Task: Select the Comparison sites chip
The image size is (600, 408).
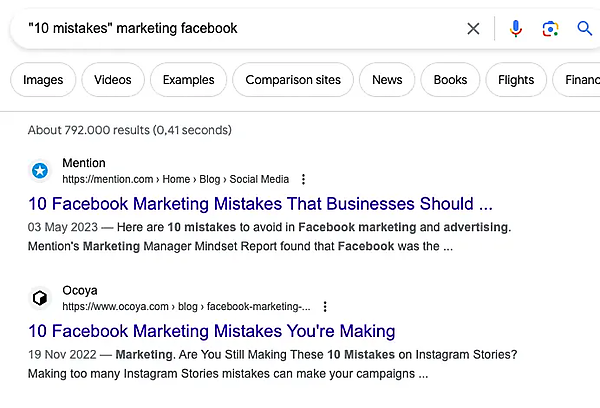Action: 293,80
